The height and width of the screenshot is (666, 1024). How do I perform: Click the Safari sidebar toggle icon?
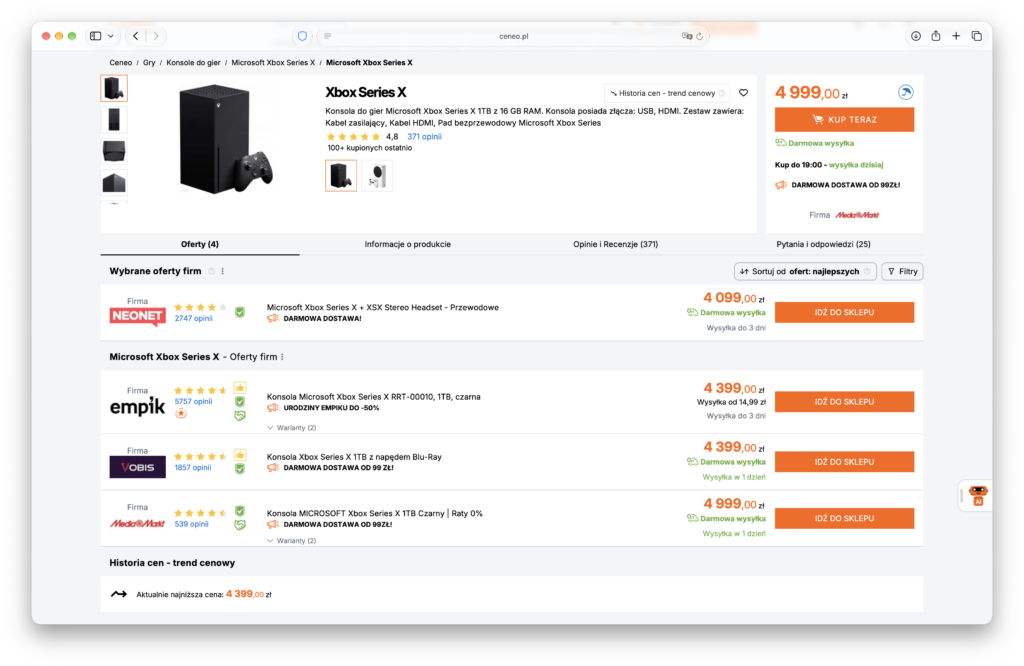point(95,36)
